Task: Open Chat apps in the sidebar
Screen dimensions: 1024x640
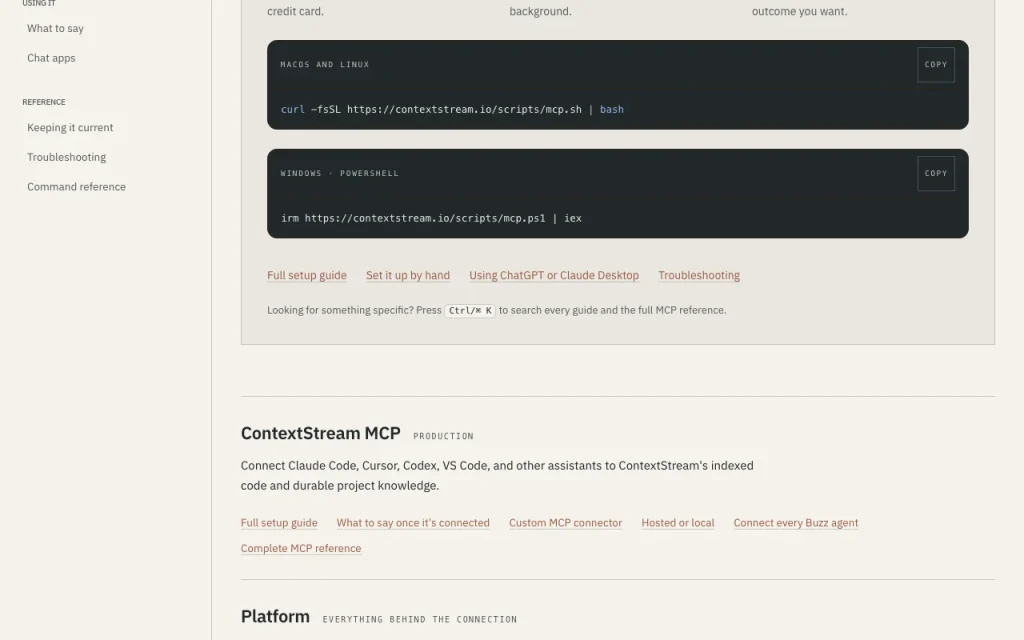Action: (x=51, y=58)
